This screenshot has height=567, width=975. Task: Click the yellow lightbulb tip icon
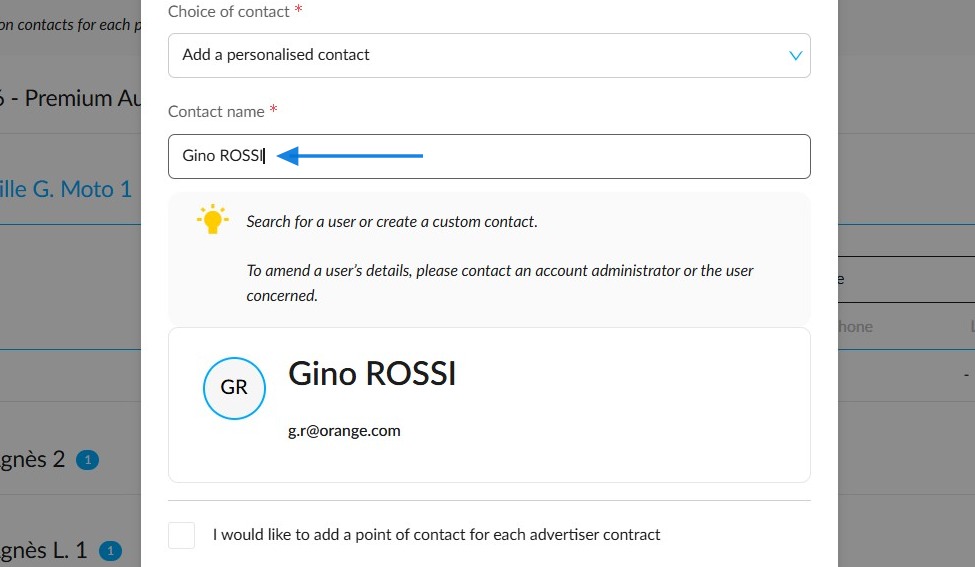coord(212,219)
